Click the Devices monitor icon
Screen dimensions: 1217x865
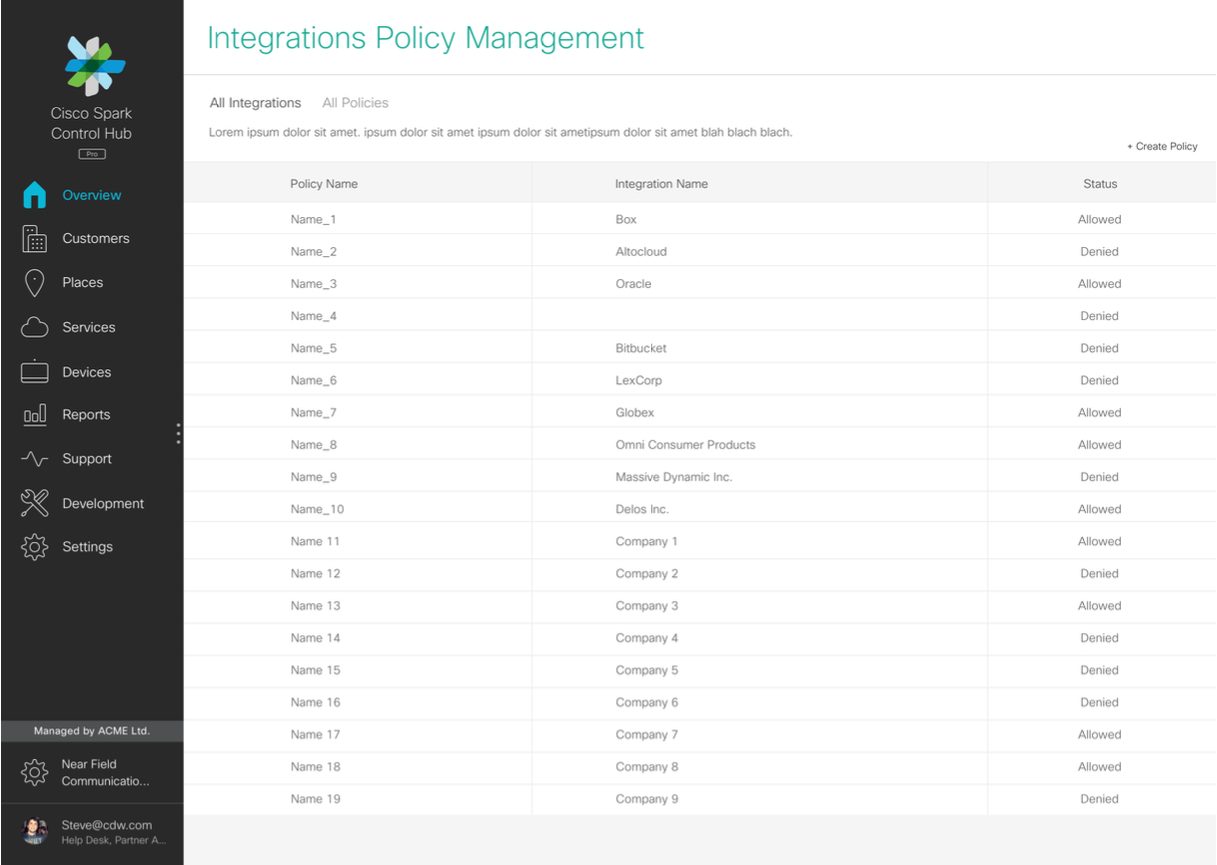35,372
